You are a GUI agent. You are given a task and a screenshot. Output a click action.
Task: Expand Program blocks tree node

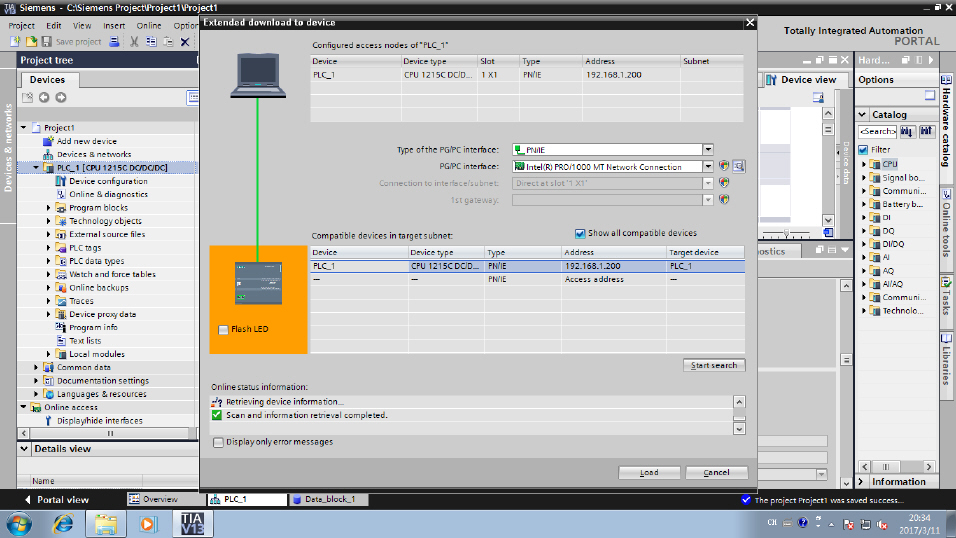point(49,208)
